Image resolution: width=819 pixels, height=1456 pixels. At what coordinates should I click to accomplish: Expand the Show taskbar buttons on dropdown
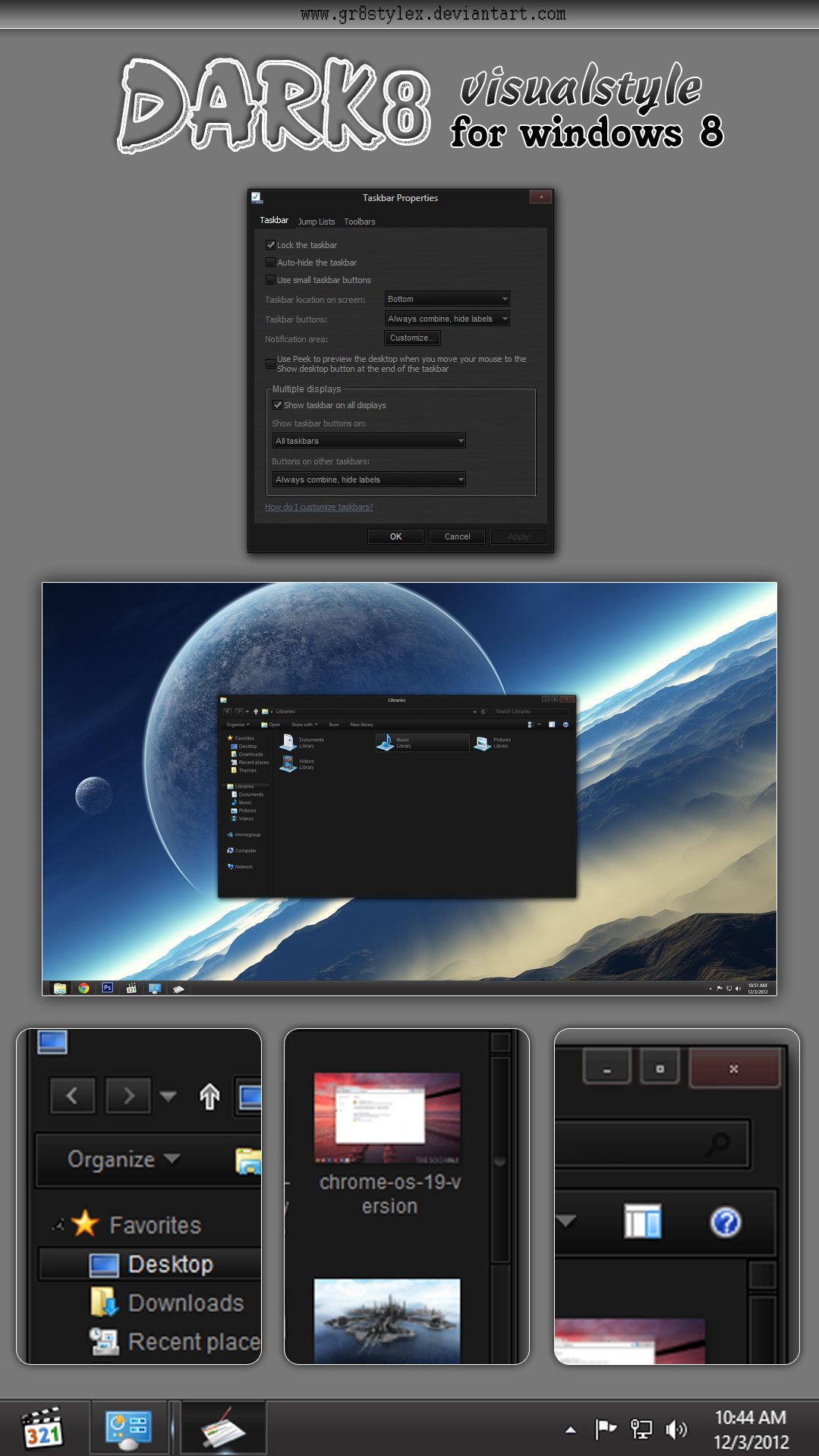pos(369,441)
